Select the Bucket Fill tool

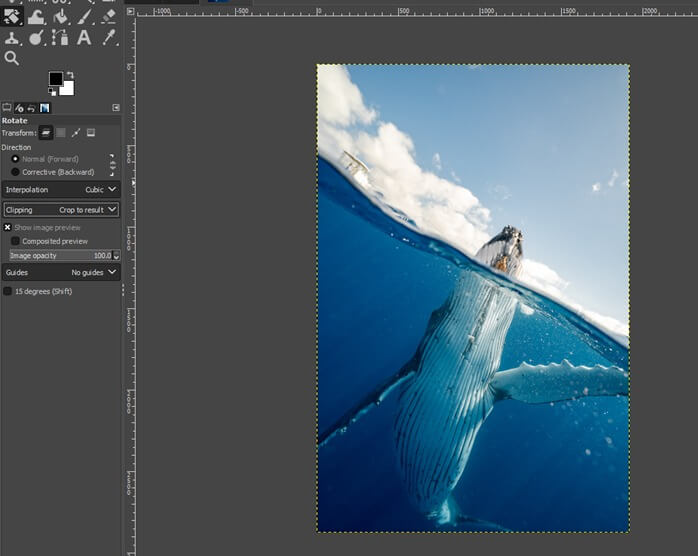(60, 16)
